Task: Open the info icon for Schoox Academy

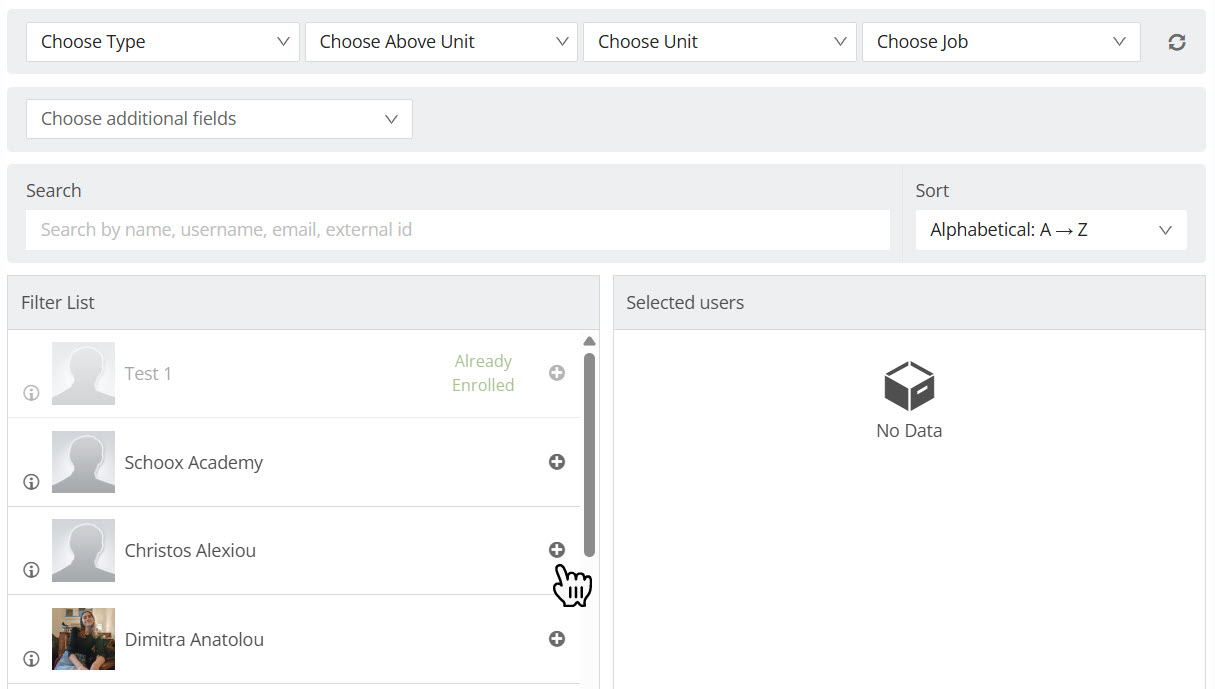Action: (31, 482)
